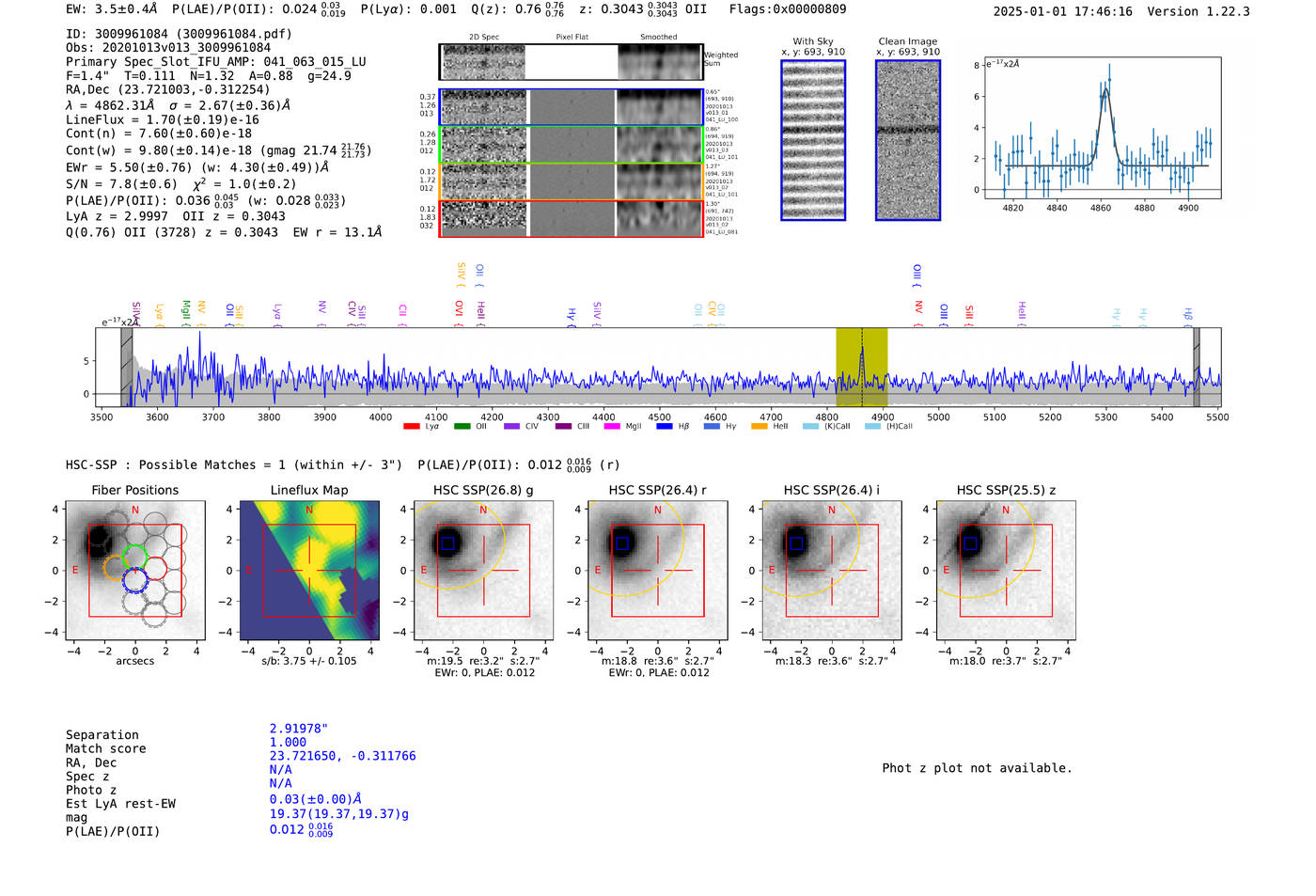Click the 2025-01-01 17:46:16 timestamp
The image size is (1316, 896).
coord(1063,12)
